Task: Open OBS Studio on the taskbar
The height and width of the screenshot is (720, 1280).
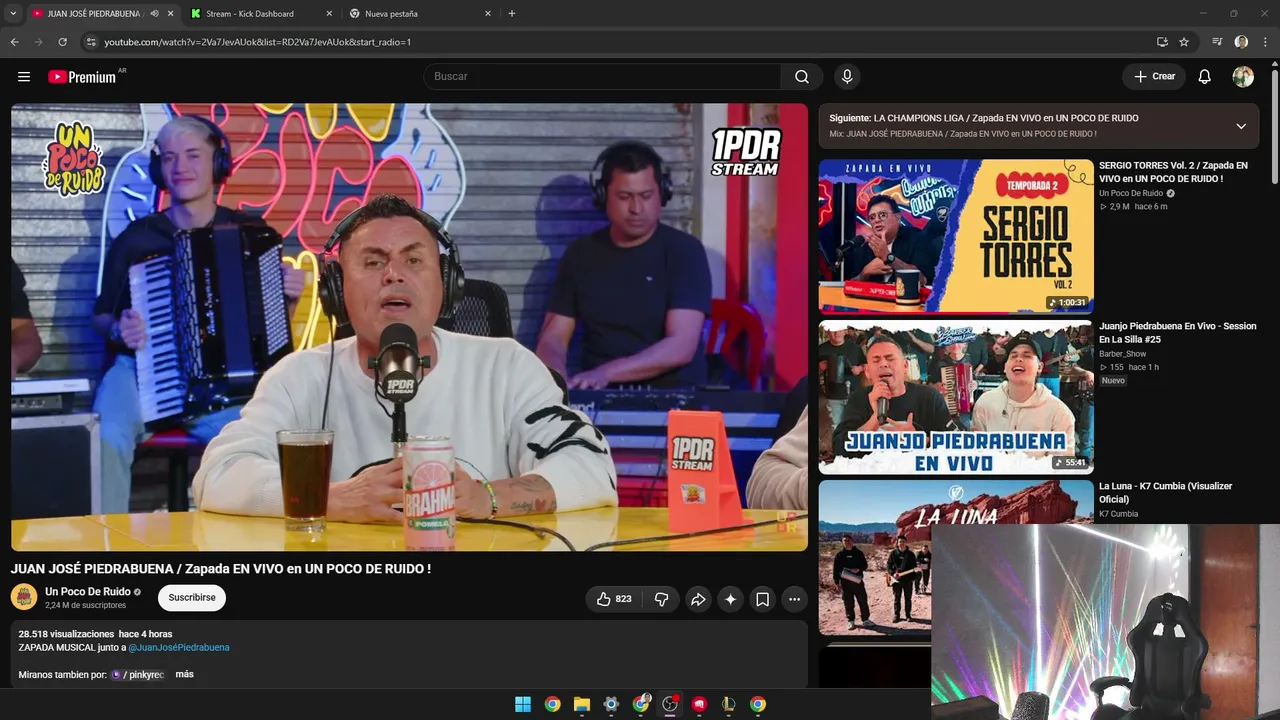Action: click(670, 704)
